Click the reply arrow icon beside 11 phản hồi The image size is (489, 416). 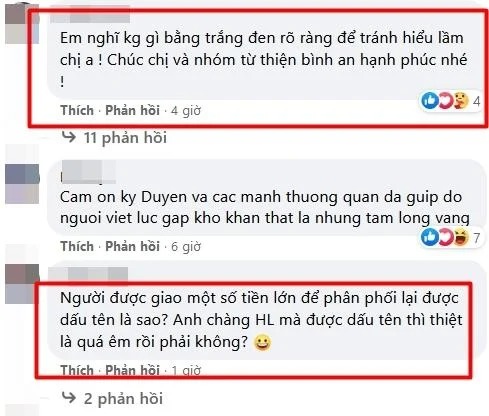coord(69,136)
